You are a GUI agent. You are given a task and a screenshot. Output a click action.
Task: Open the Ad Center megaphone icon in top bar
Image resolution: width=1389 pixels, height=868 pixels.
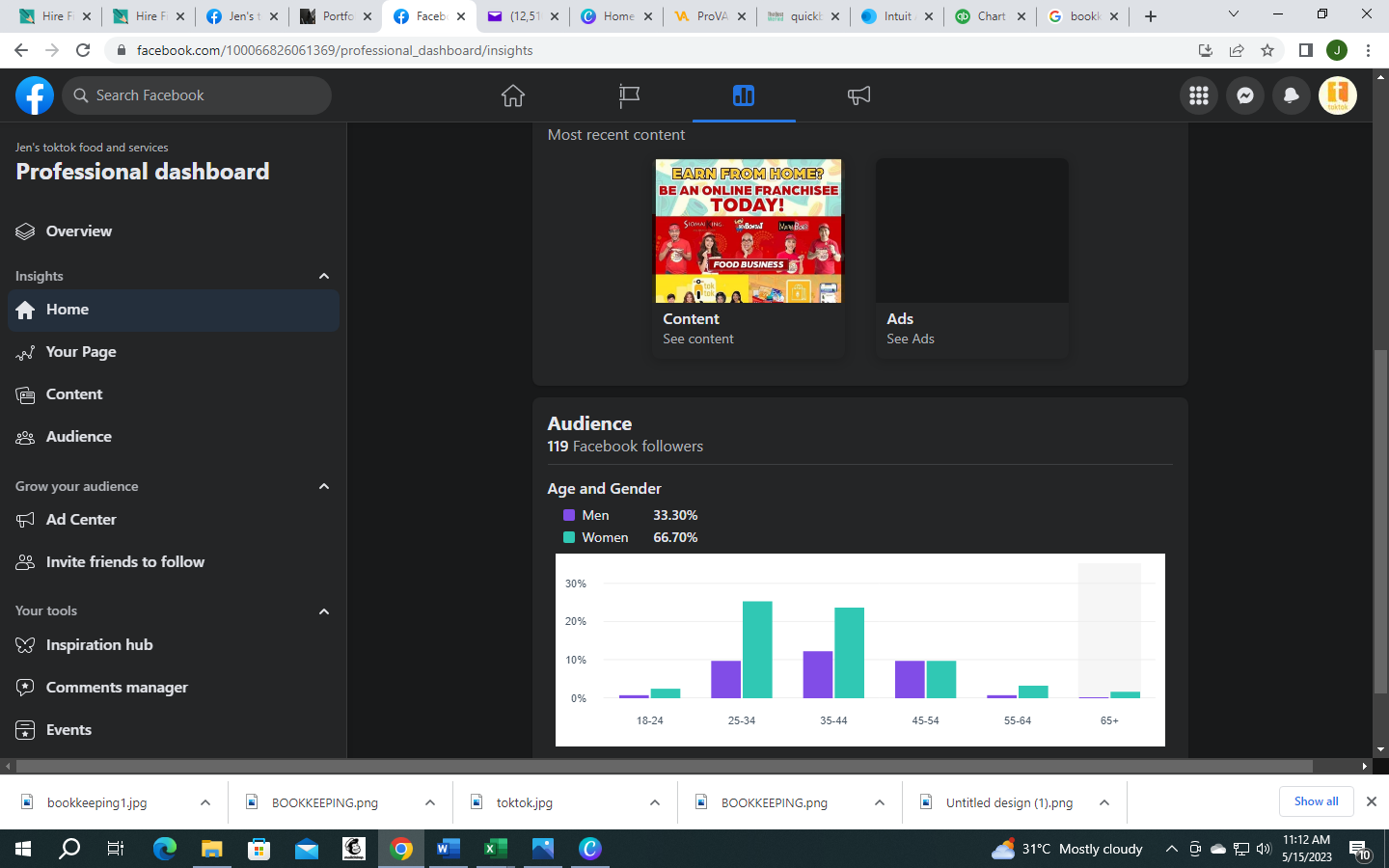(x=858, y=95)
